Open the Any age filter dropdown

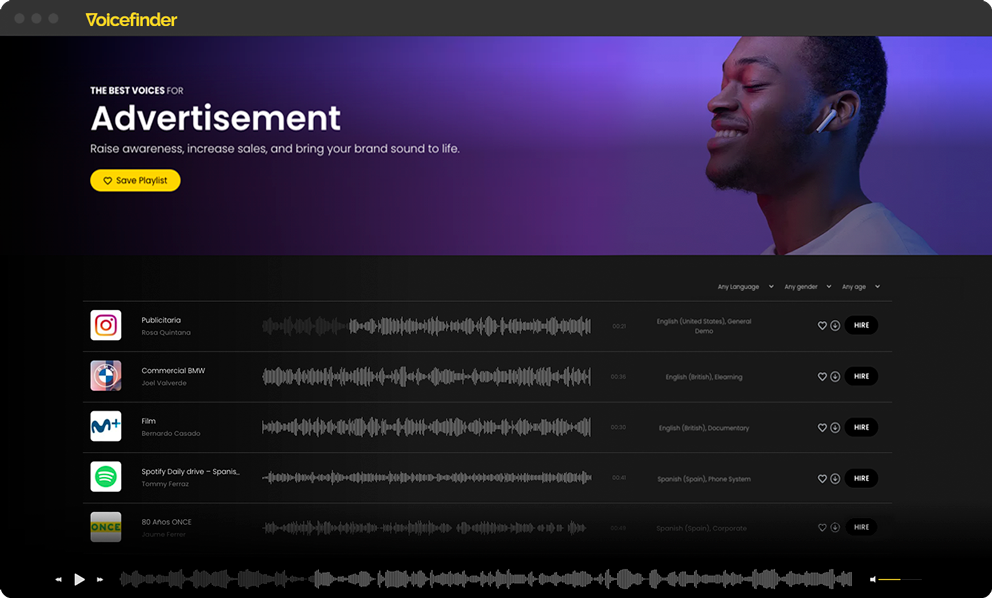click(x=860, y=287)
